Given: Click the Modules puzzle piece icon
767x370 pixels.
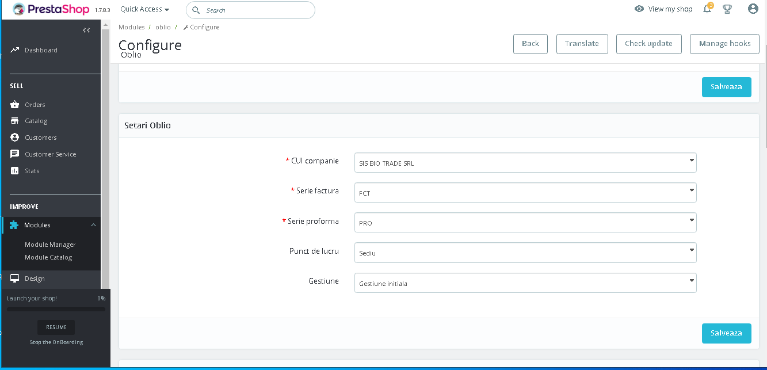Looking at the screenshot, I should pyautogui.click(x=15, y=225).
